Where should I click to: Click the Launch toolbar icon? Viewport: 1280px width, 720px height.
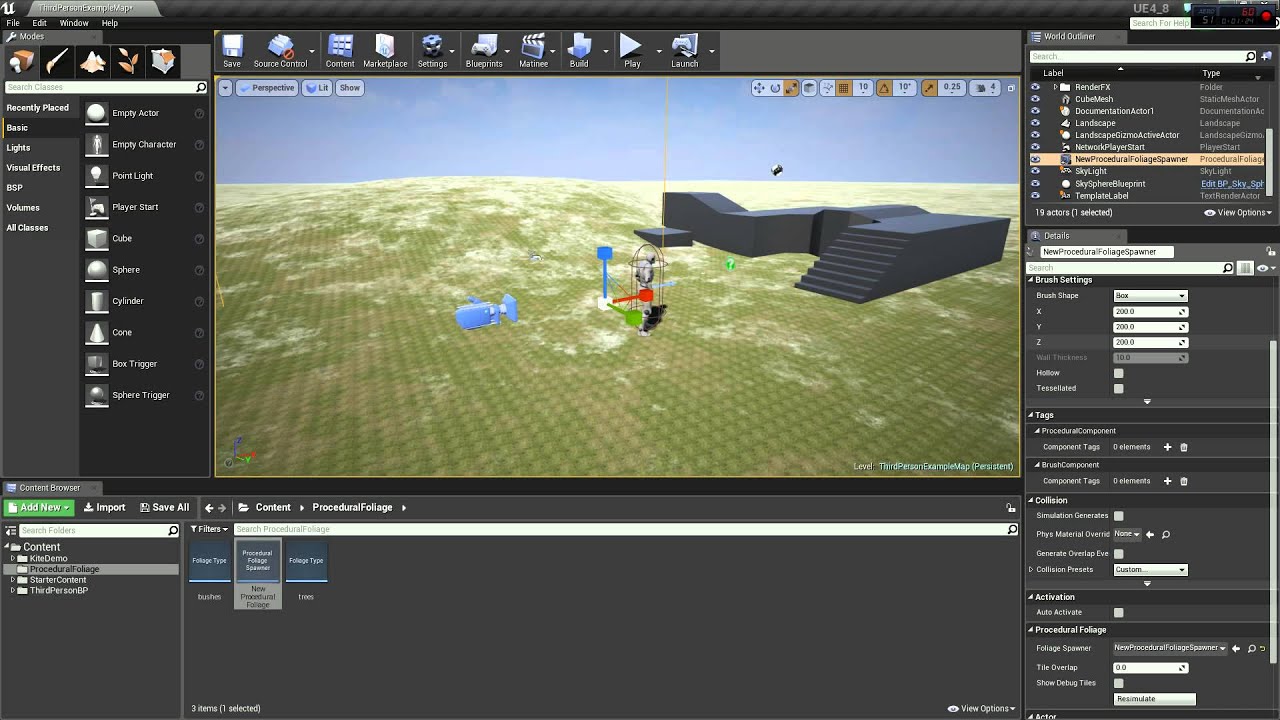685,51
